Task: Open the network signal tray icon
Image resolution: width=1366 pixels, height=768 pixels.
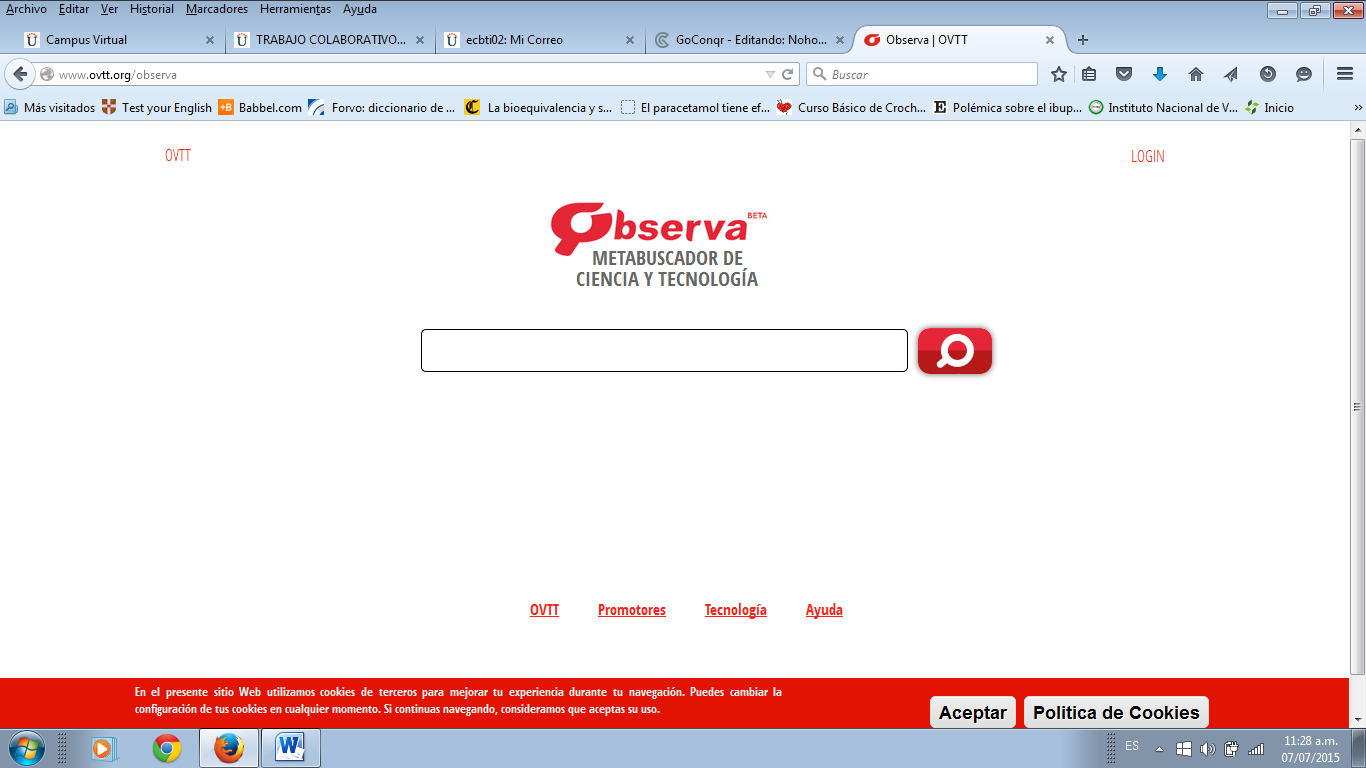Action: 1256,748
